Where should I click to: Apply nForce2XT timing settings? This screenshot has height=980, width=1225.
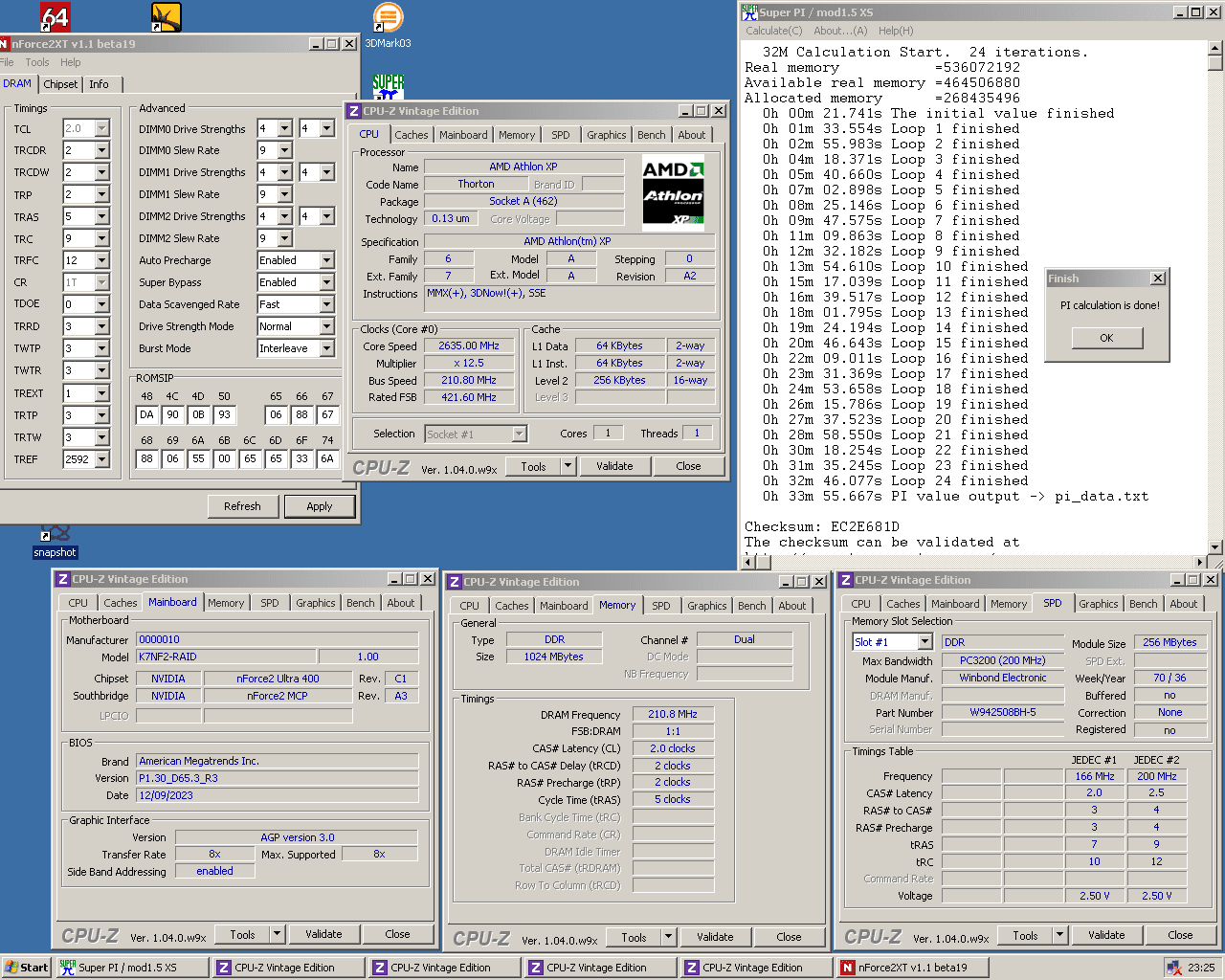pyautogui.click(x=320, y=506)
